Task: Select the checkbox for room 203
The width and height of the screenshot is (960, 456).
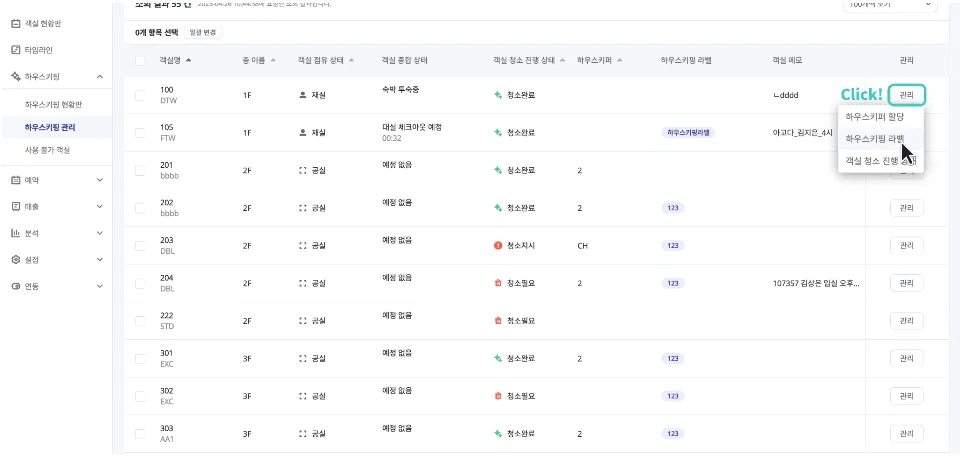Action: (140, 245)
